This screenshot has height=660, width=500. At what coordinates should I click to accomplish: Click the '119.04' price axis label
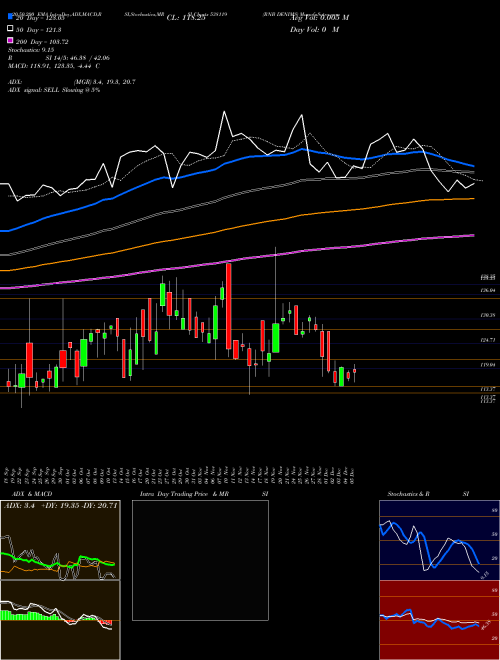click(488, 365)
